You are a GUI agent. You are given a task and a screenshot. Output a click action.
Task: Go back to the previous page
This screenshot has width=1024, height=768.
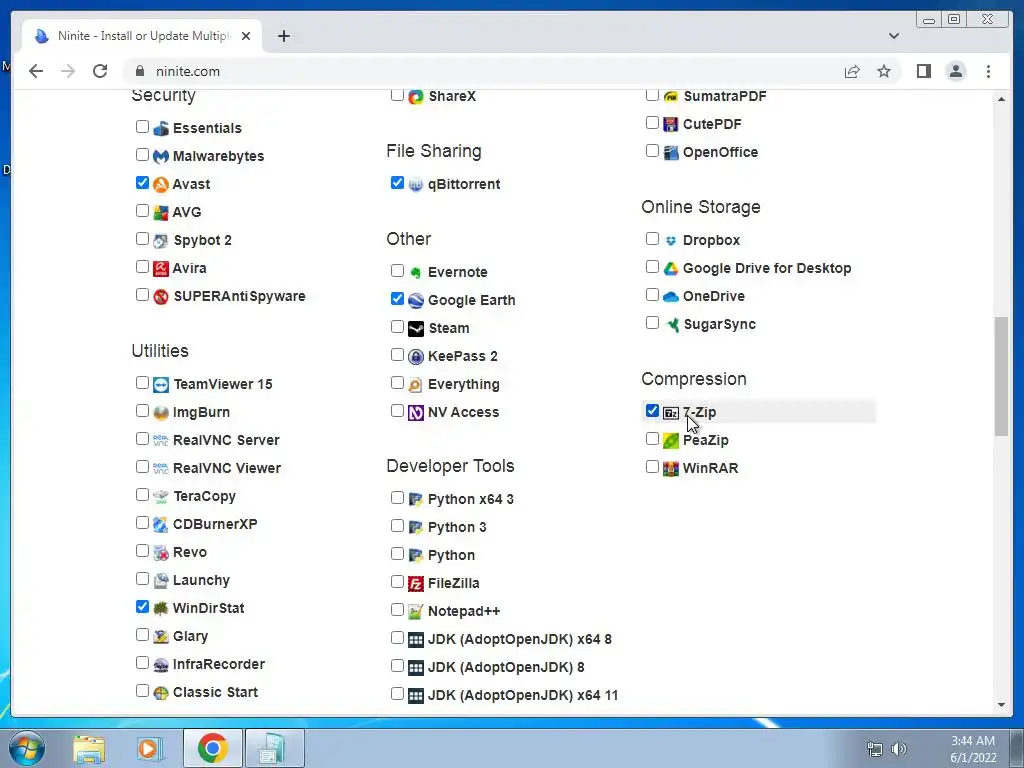[x=36, y=71]
